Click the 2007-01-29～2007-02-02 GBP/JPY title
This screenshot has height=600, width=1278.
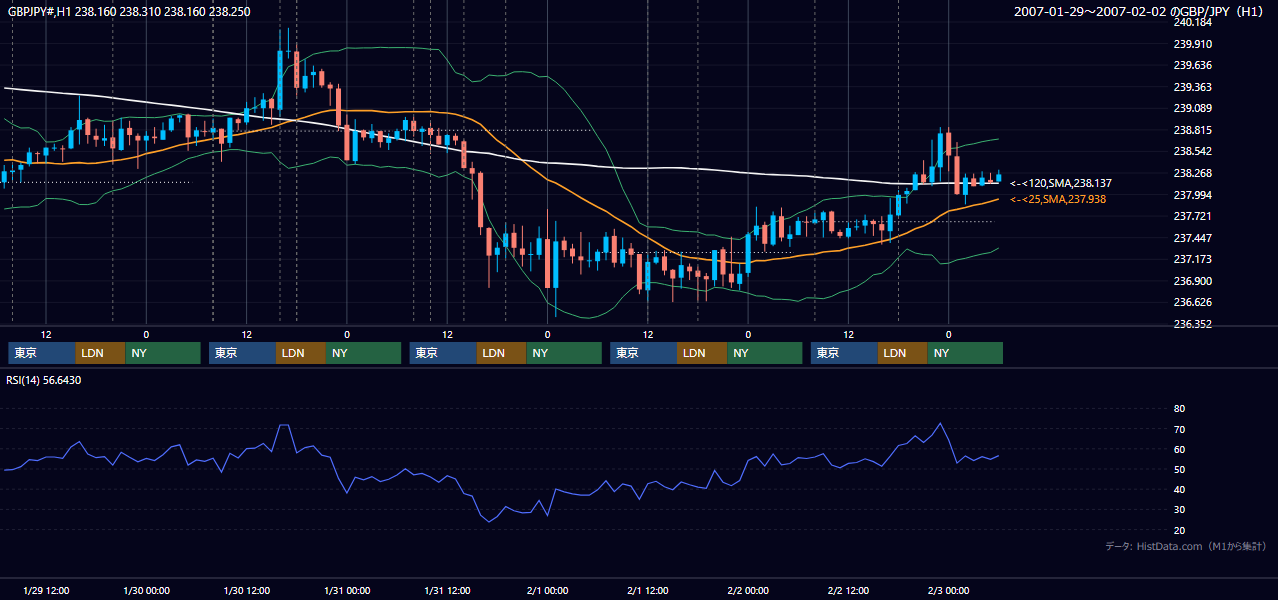[x=1139, y=12]
